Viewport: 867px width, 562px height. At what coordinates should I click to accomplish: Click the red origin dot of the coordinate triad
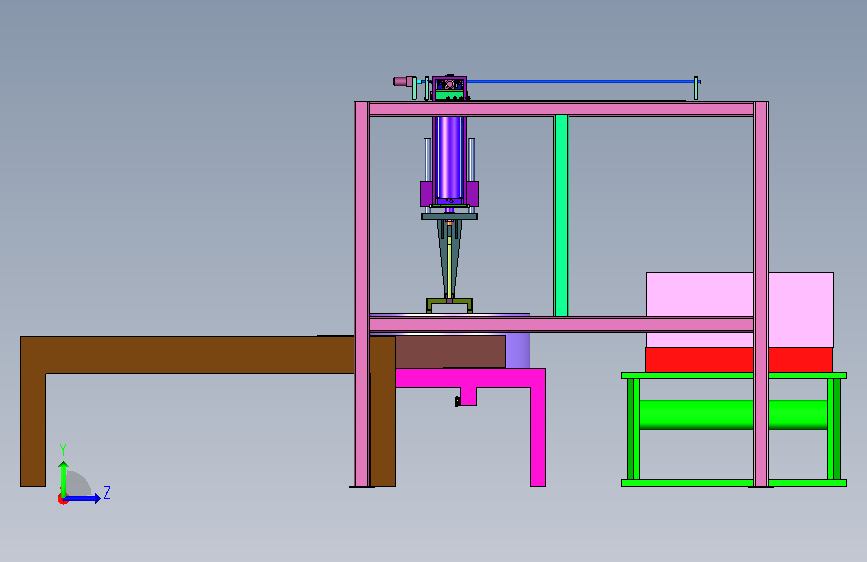click(x=62, y=499)
